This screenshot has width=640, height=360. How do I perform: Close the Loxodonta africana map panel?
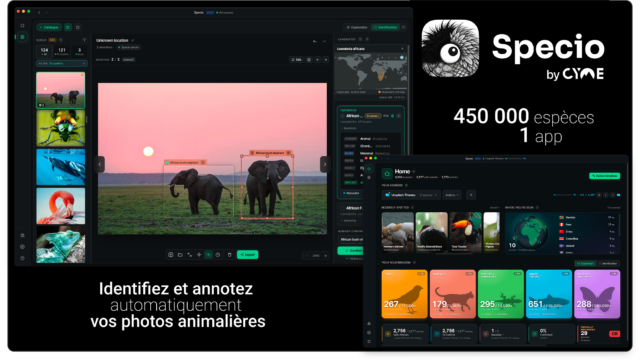pyautogui.click(x=402, y=49)
